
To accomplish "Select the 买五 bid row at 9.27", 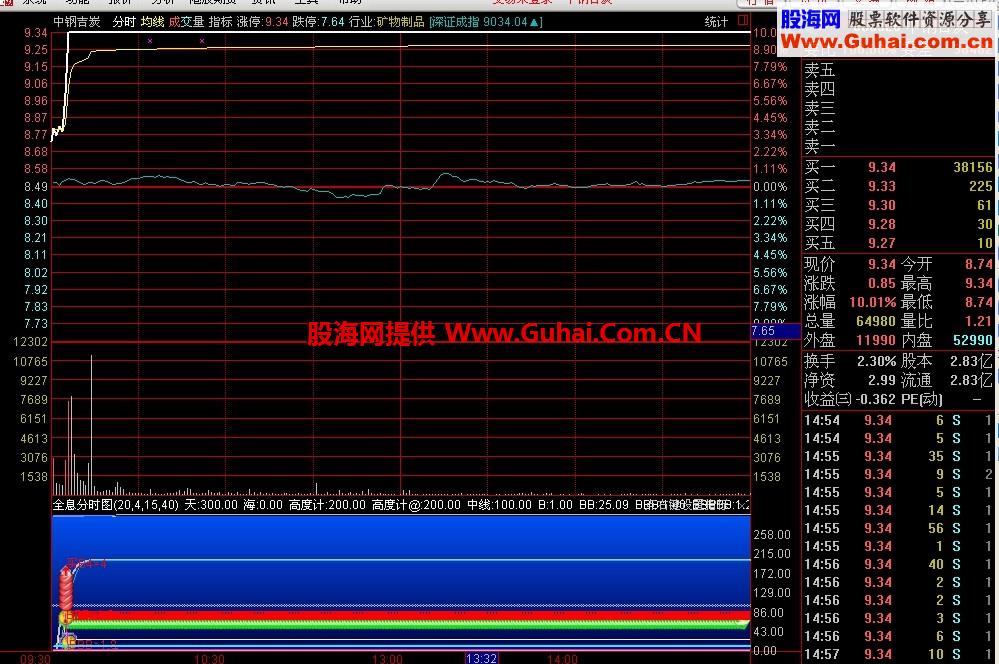I will pyautogui.click(x=898, y=243).
